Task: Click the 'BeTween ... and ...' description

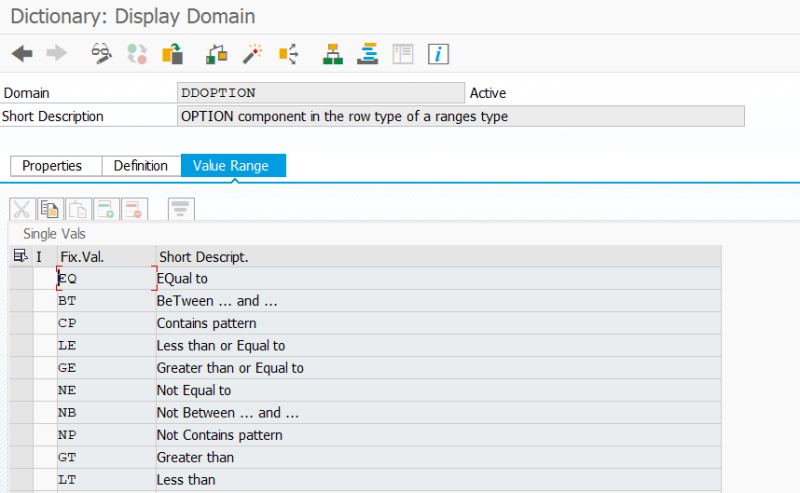Action: point(438,301)
